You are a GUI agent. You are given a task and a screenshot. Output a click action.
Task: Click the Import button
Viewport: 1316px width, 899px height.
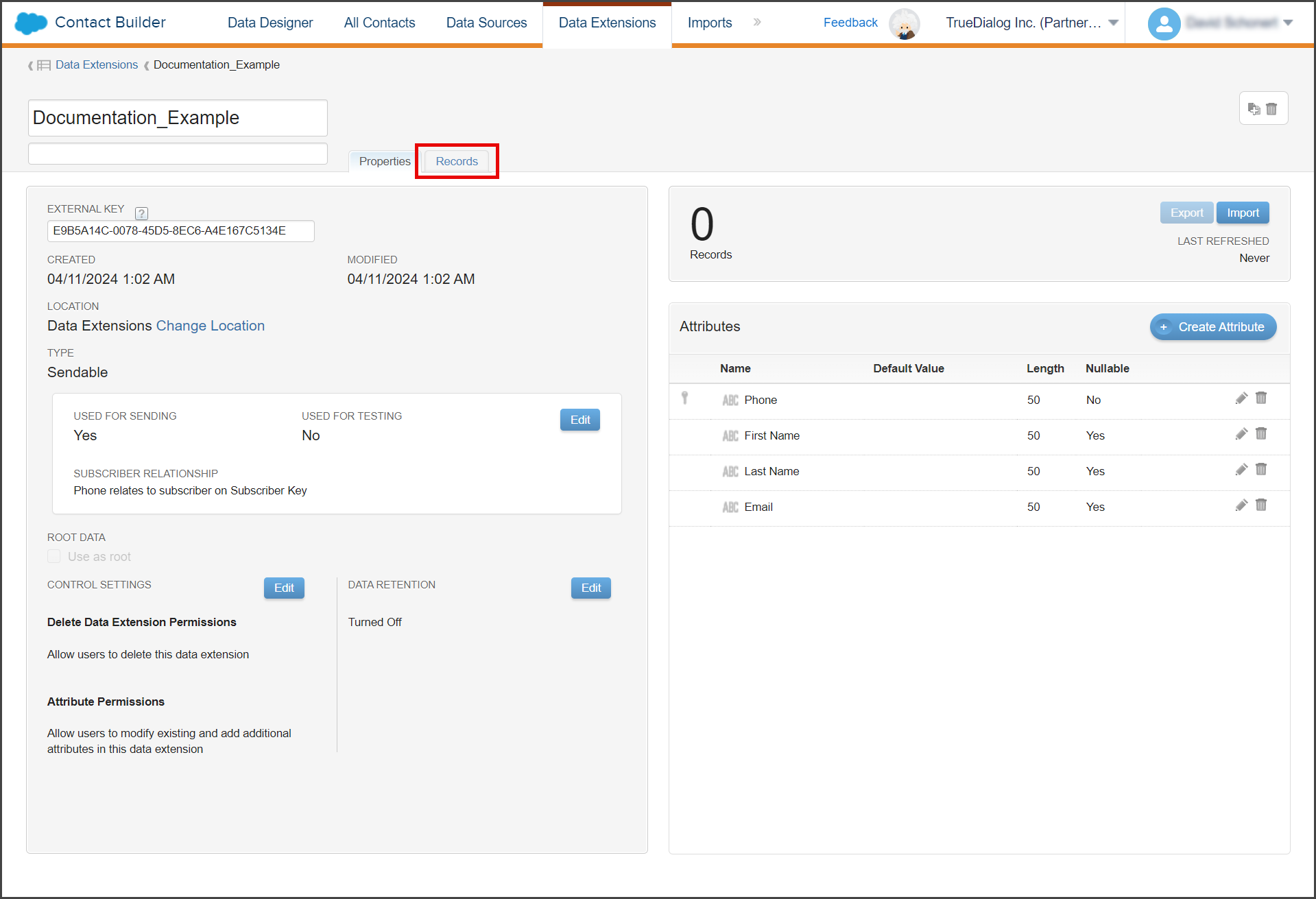[x=1243, y=213]
